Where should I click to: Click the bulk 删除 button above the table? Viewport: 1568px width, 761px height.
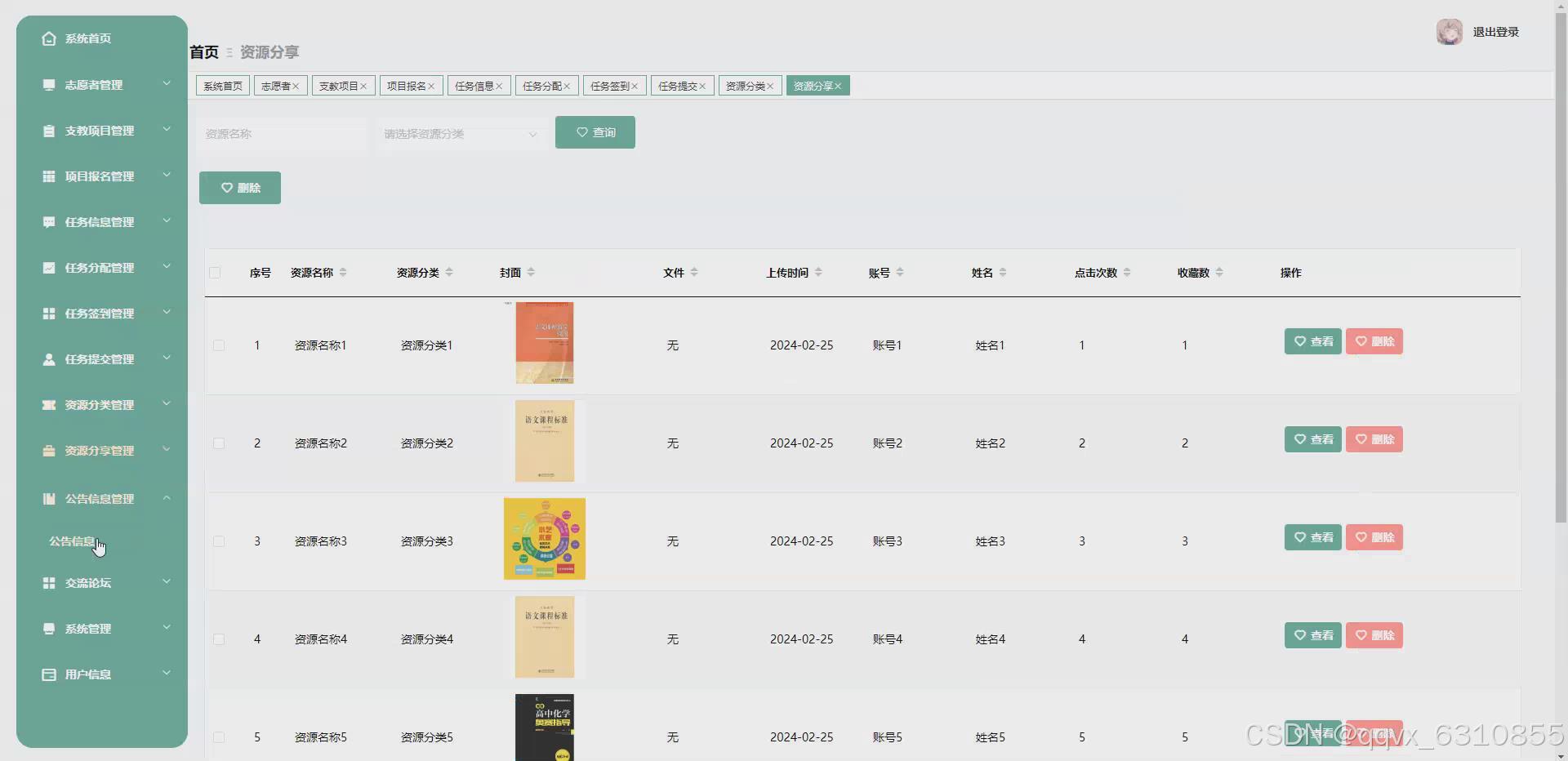click(240, 188)
